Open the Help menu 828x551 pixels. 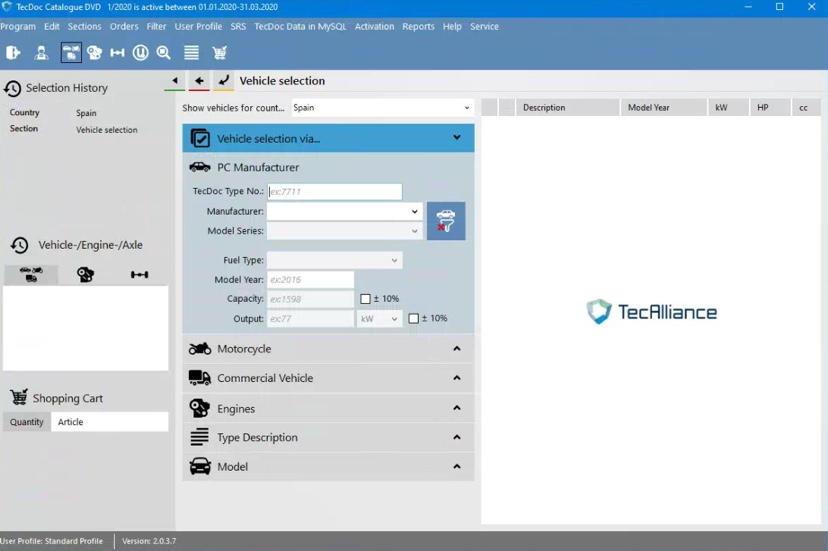(x=452, y=26)
